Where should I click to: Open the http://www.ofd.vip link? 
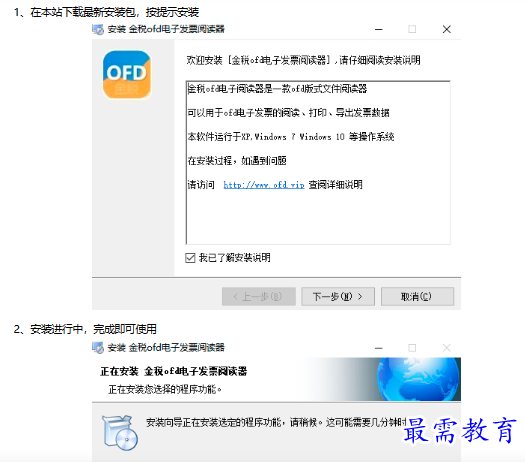pyautogui.click(x=264, y=185)
